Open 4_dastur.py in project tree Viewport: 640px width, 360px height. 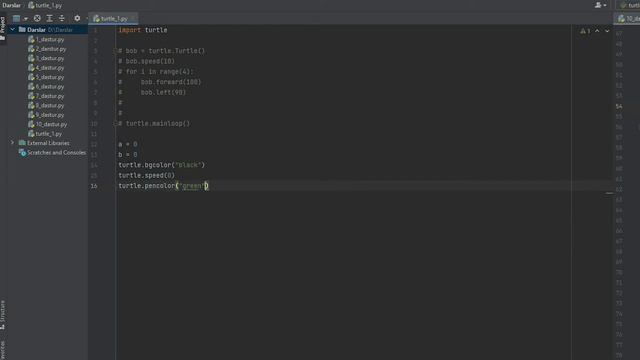tap(46, 68)
